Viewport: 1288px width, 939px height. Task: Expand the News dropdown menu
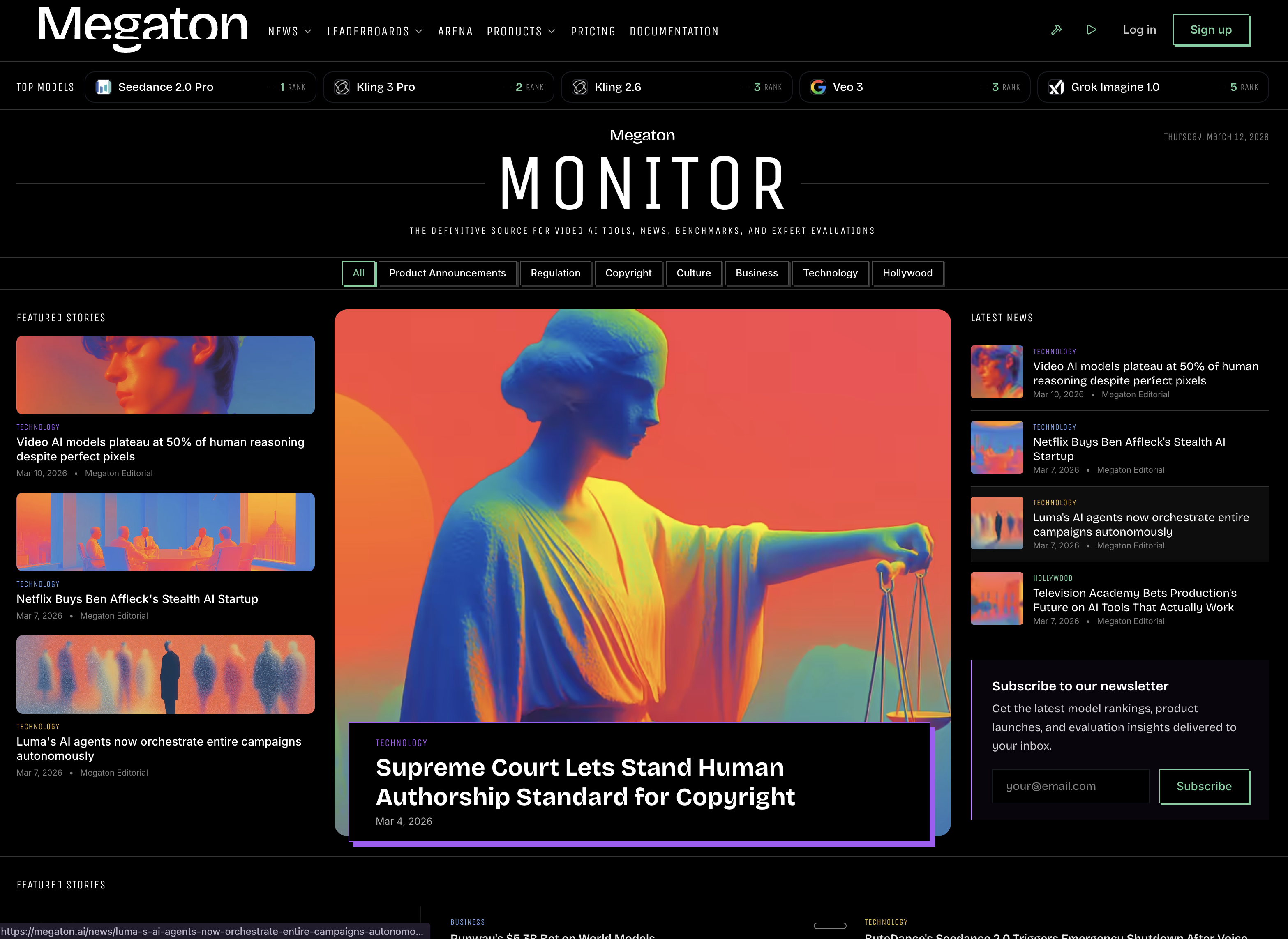[289, 31]
